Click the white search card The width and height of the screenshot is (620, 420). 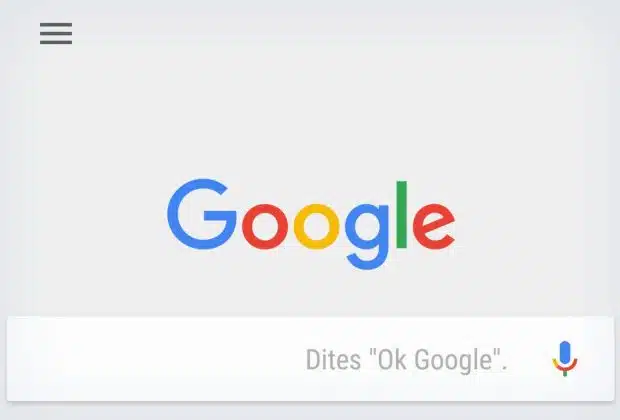click(x=310, y=359)
